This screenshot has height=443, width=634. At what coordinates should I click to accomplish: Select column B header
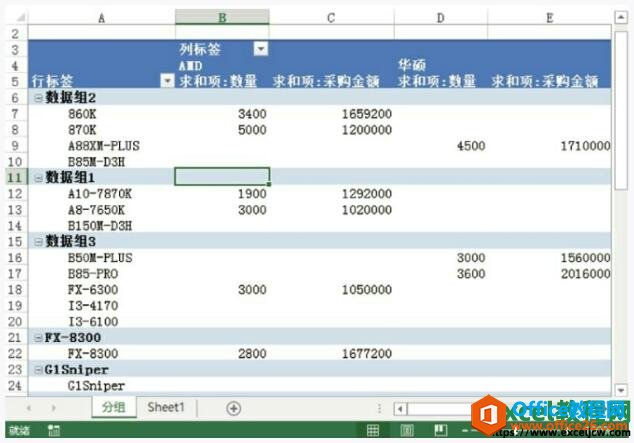222,17
